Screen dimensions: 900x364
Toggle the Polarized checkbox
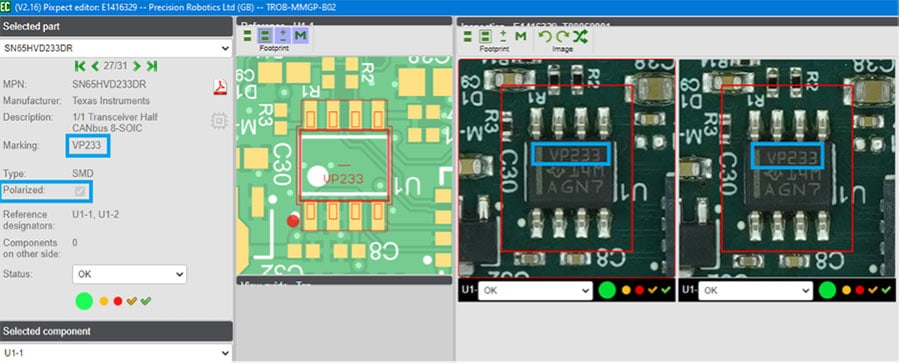coord(80,191)
